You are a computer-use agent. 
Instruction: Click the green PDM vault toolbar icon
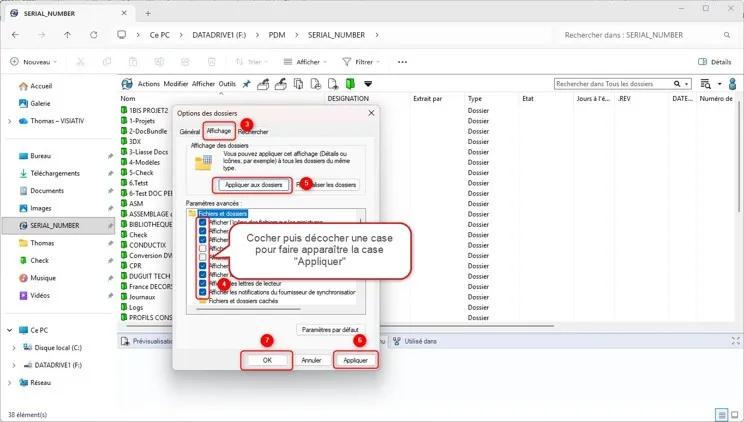350,84
